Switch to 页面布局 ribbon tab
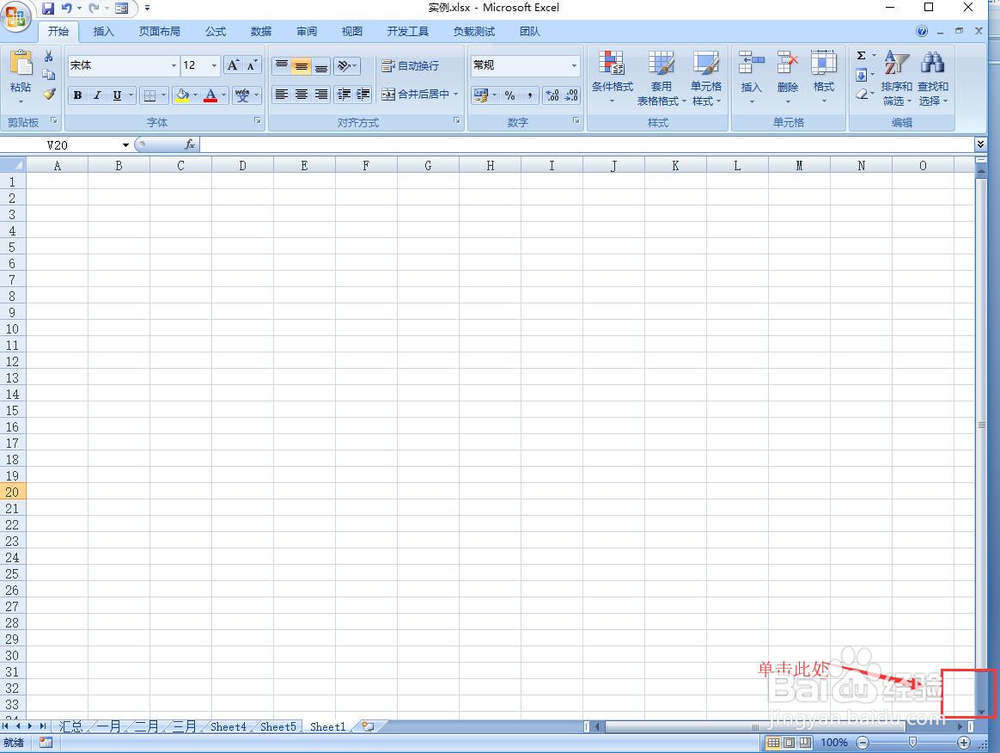 [159, 32]
